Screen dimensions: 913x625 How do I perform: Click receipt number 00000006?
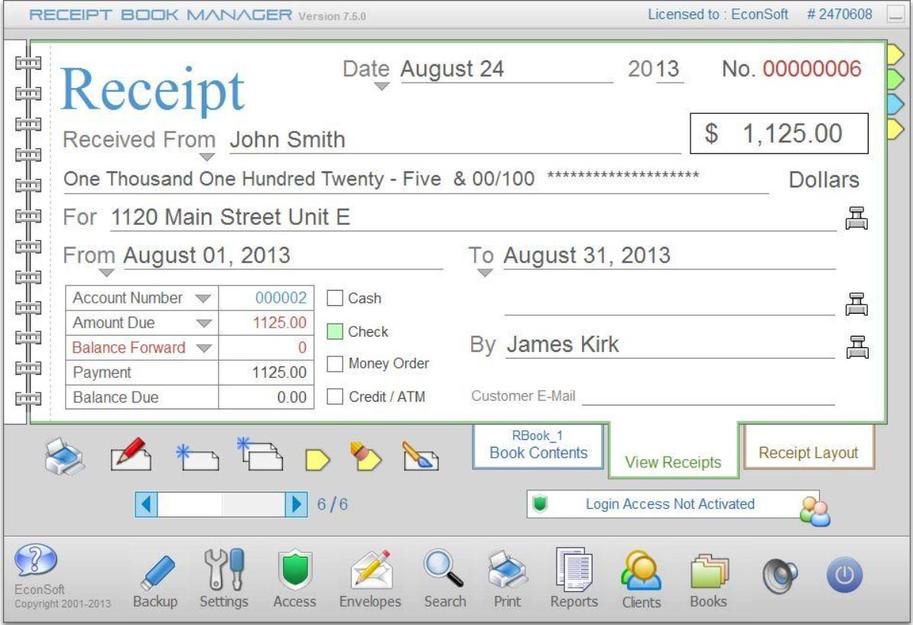[812, 69]
